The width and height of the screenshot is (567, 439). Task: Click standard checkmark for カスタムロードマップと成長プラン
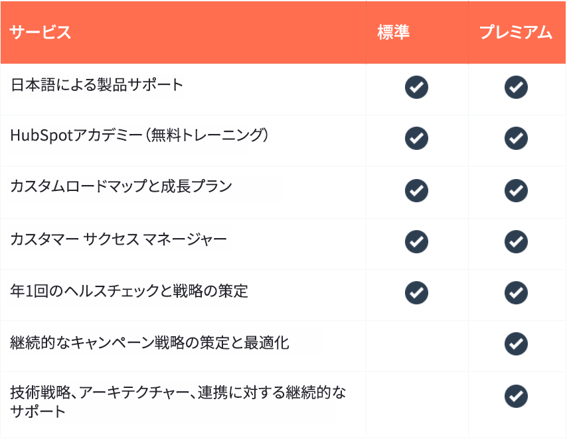pos(417,190)
